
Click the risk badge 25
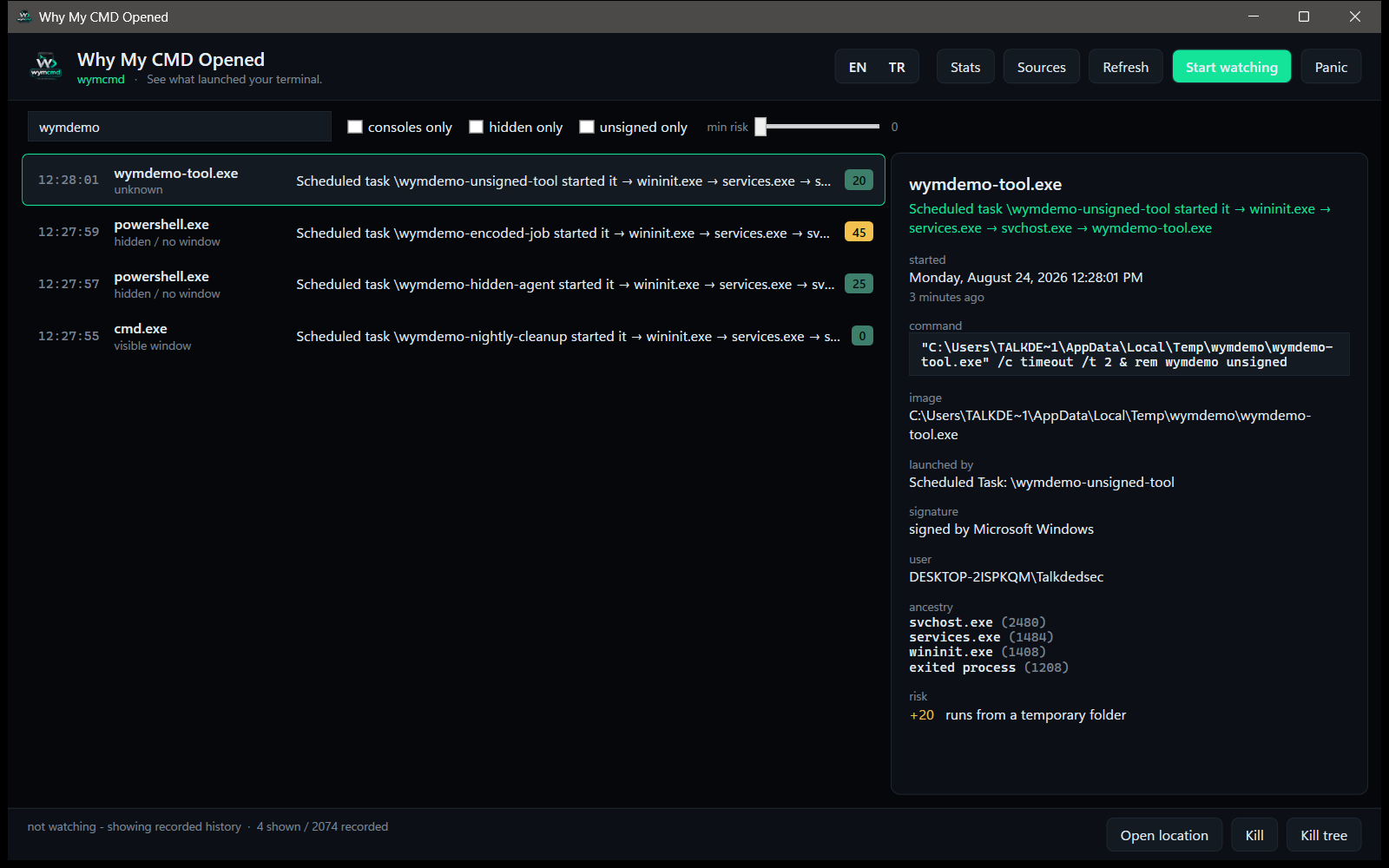859,284
